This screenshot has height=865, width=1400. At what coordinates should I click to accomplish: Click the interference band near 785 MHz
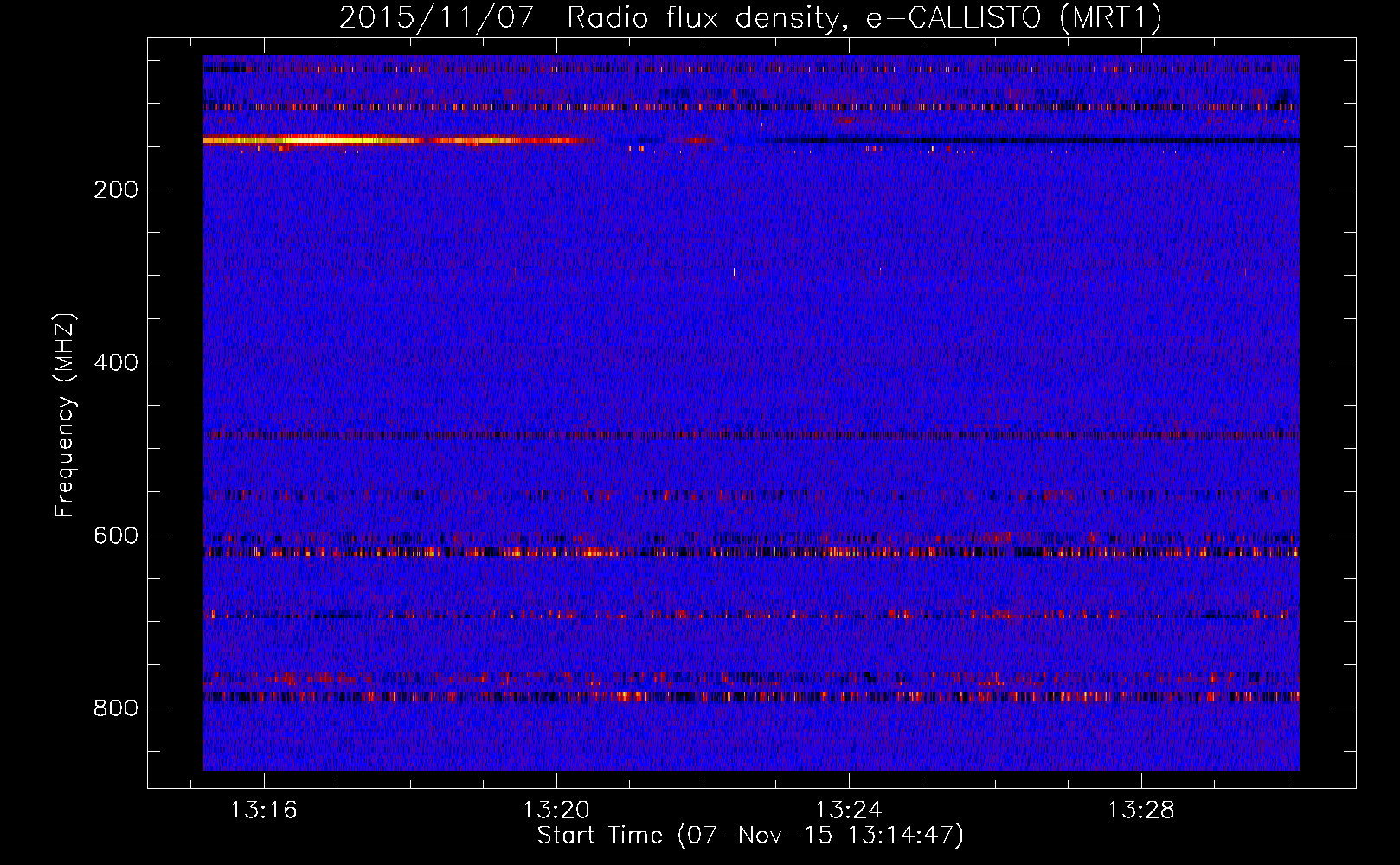(x=751, y=695)
